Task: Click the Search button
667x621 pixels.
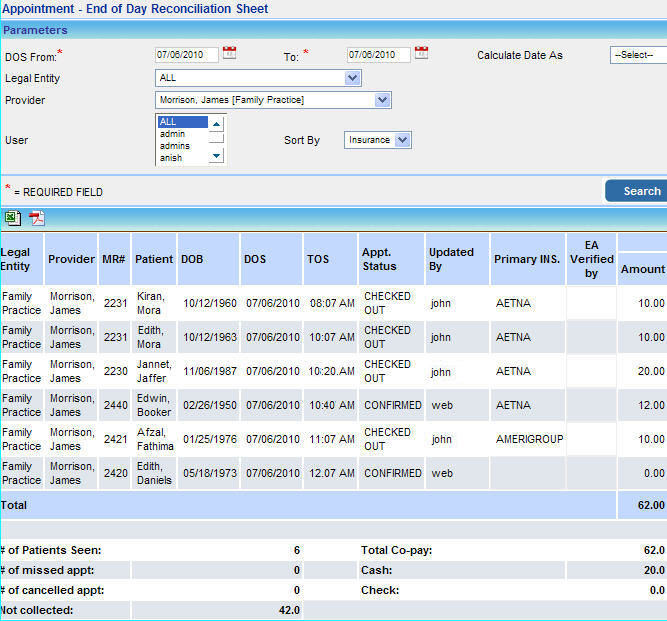Action: [637, 191]
